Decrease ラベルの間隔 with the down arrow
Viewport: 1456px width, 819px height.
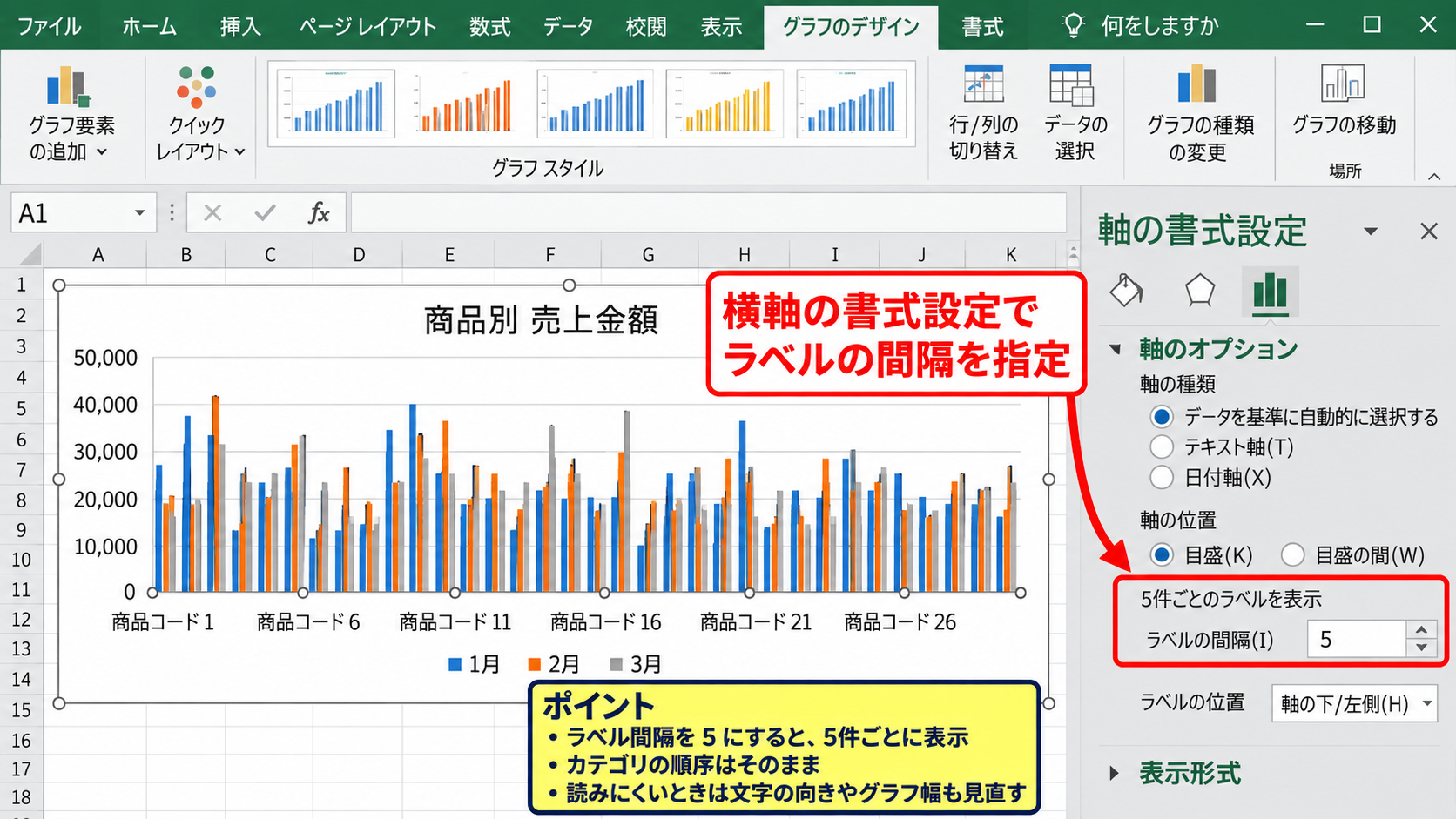1421,648
